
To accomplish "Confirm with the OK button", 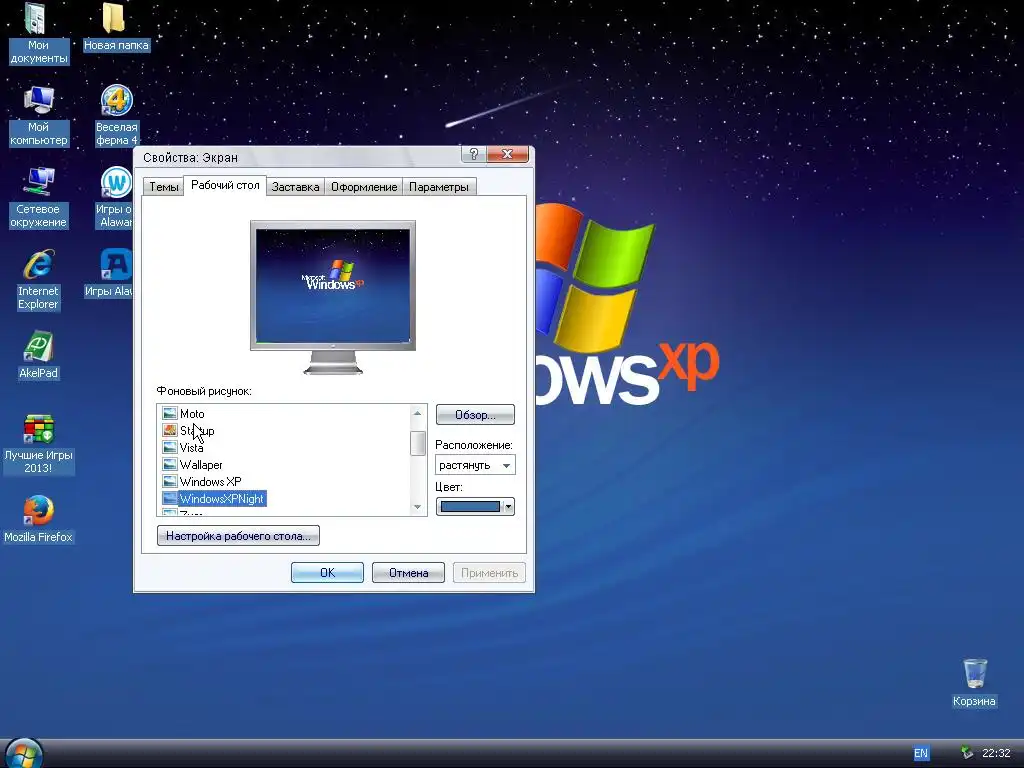I will click(x=327, y=573).
